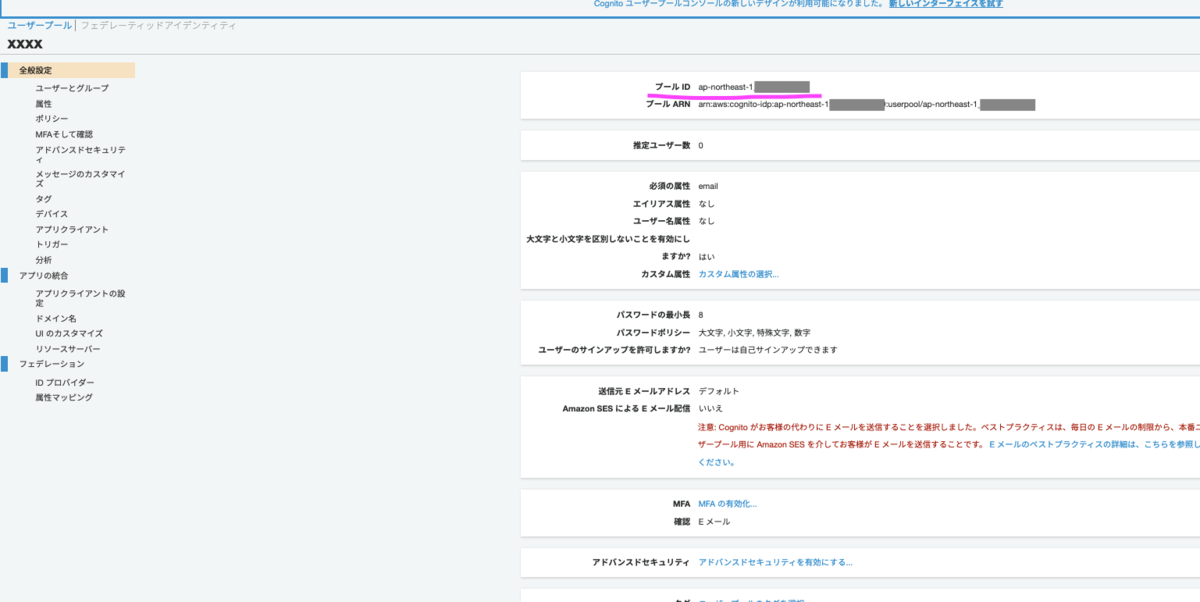Select アプリクライアント in the sidebar
This screenshot has height=602, width=1200.
[x=72, y=229]
